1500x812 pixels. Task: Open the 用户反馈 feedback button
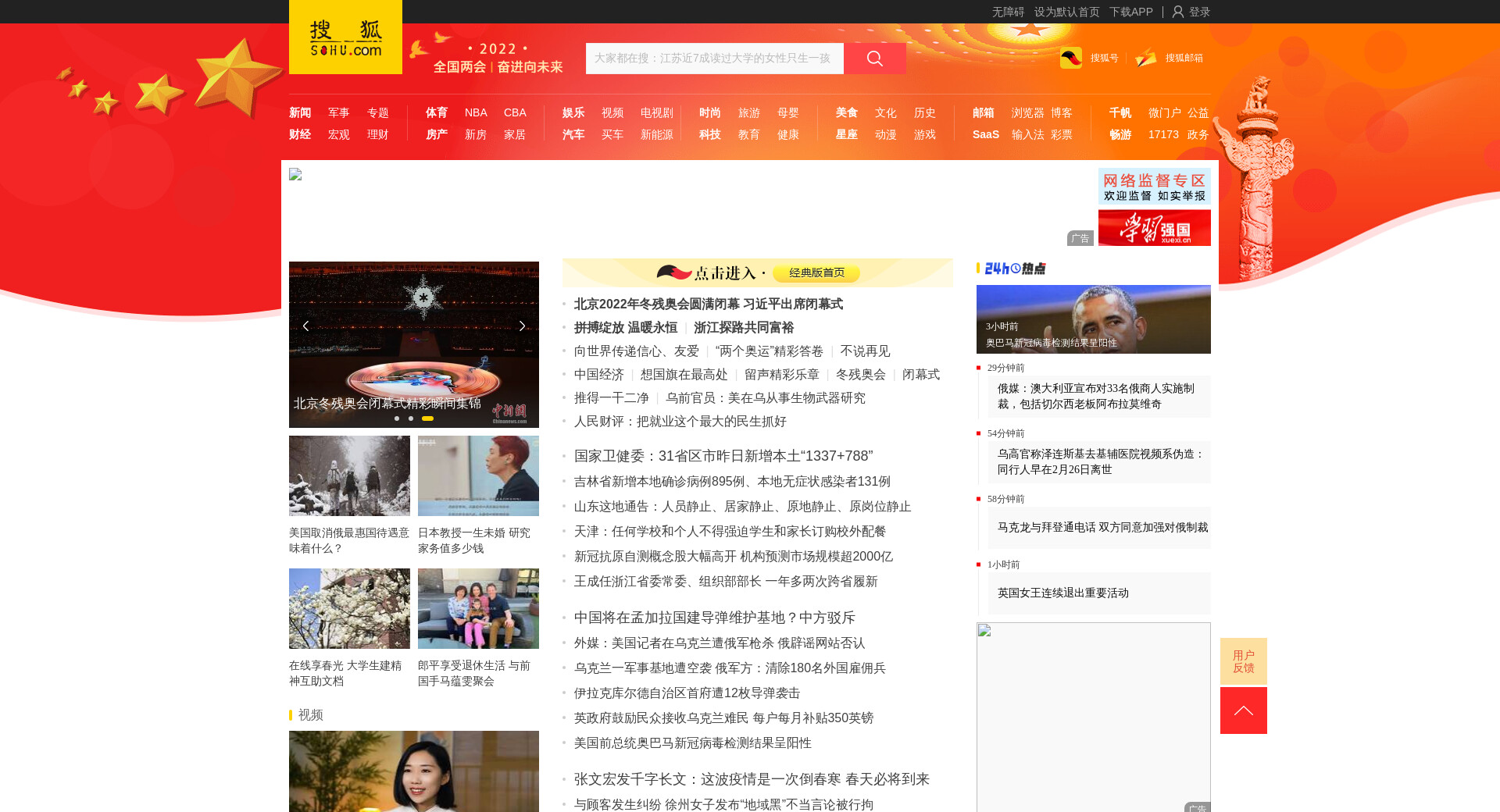(1243, 661)
